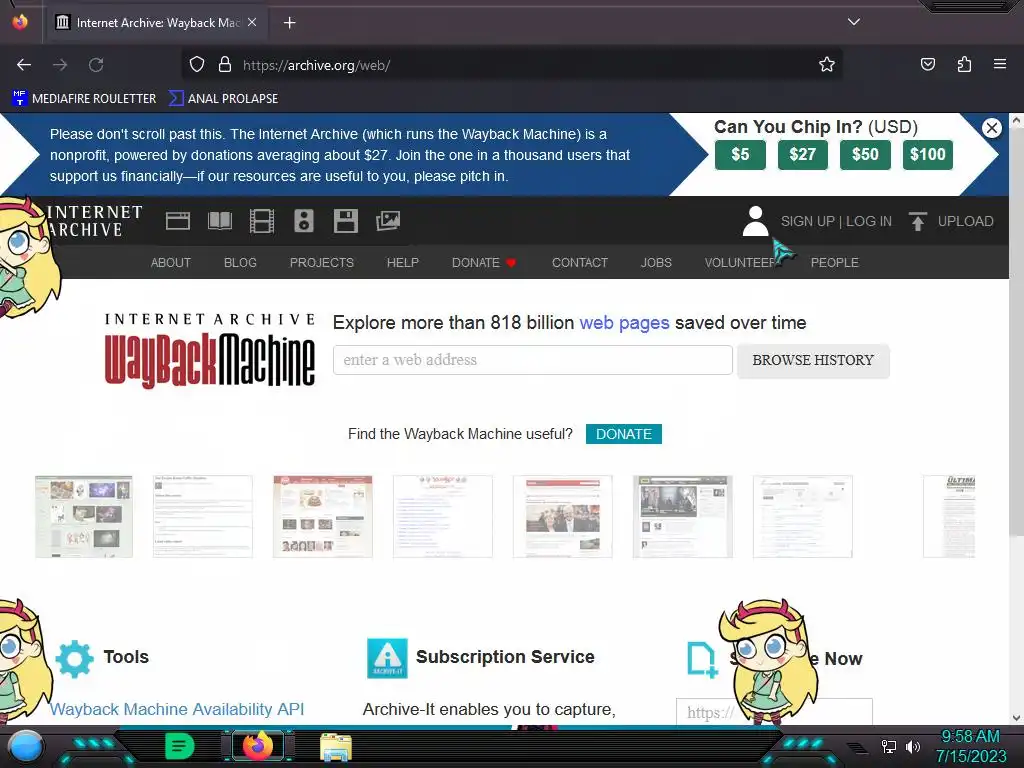Open the MEDIAFIRE ROULETTER bookmark
1024x768 pixels.
pos(84,99)
